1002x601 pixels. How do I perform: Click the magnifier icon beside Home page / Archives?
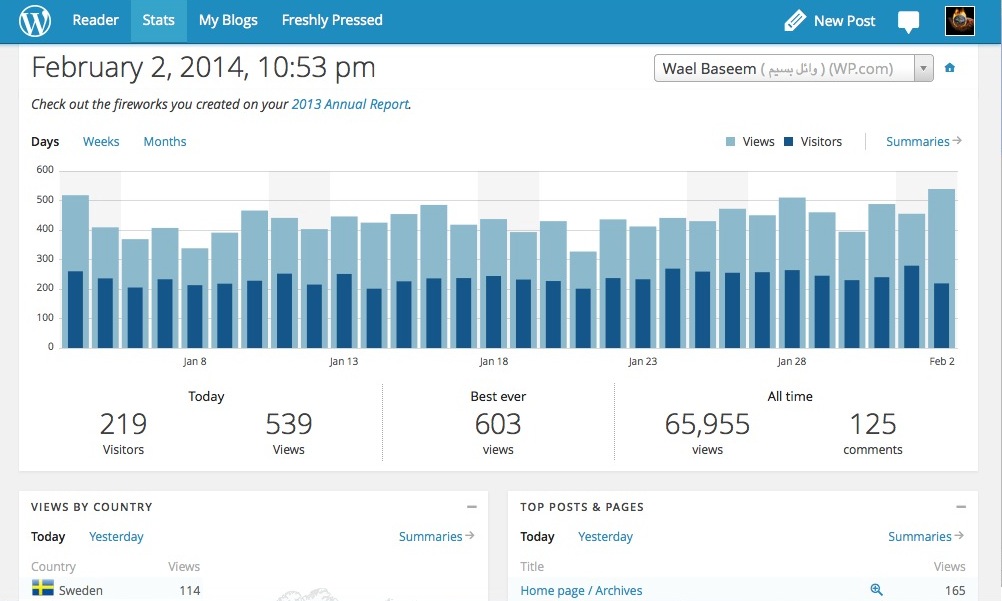coord(876,590)
